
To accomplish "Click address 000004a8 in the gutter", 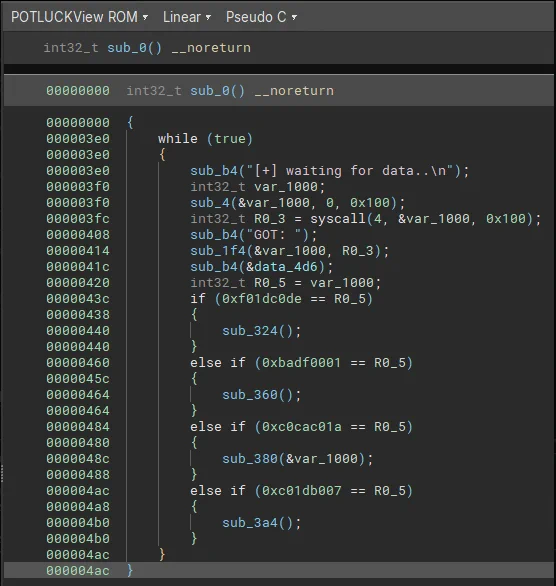I will (x=78, y=507).
